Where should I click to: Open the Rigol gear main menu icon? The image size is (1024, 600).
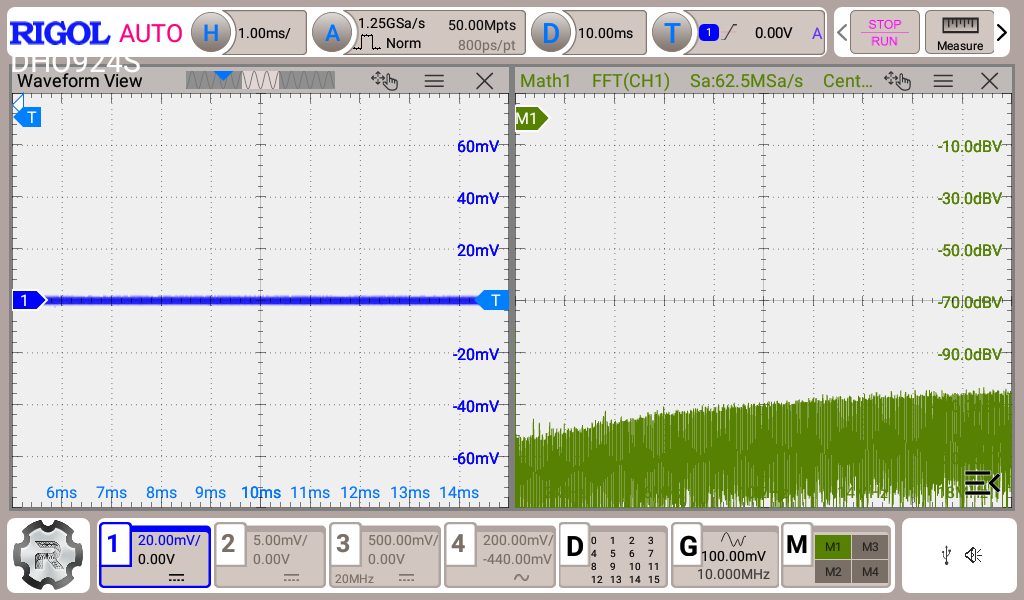(49, 555)
